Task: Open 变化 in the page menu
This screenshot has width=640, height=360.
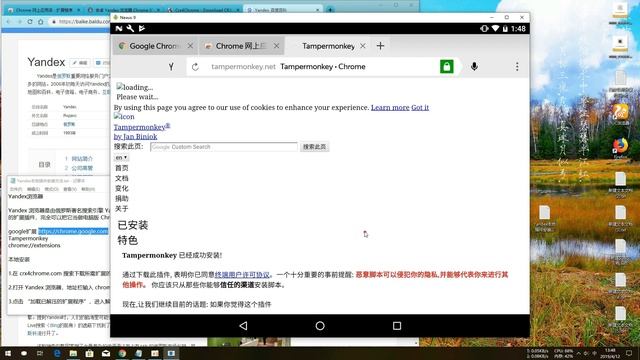Action: coord(122,188)
